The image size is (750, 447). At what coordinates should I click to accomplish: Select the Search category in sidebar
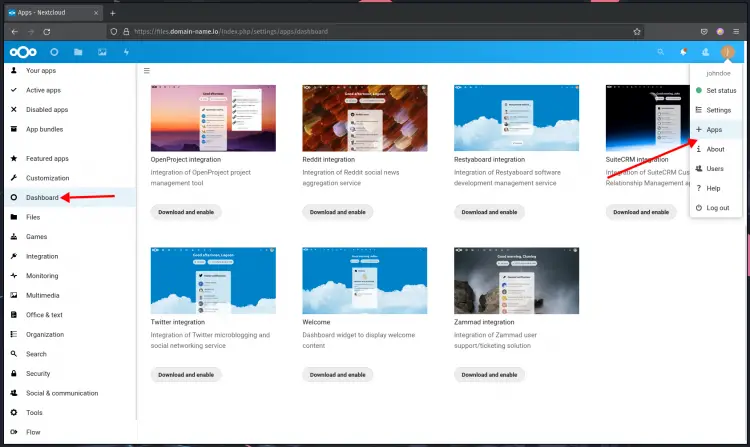click(70, 354)
